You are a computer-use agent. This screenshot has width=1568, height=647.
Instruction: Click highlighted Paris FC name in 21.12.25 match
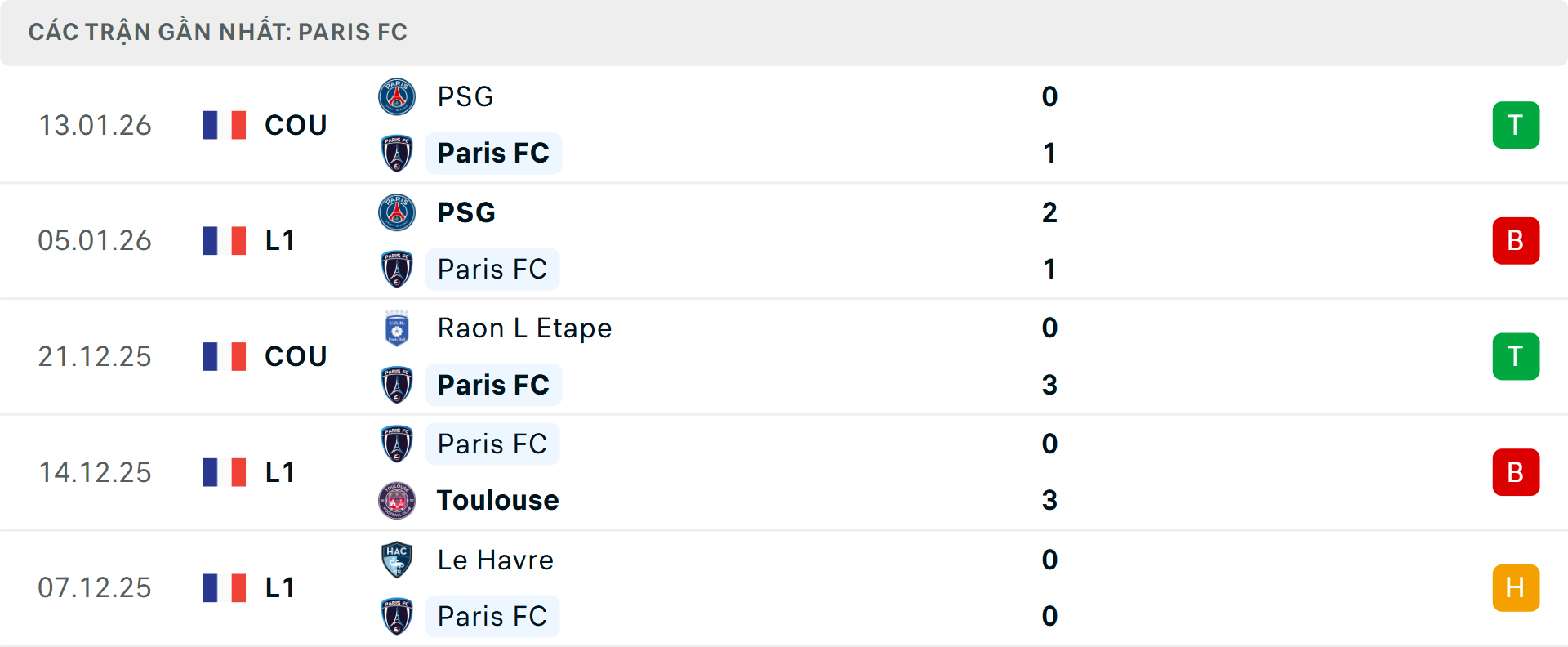pyautogui.click(x=493, y=385)
